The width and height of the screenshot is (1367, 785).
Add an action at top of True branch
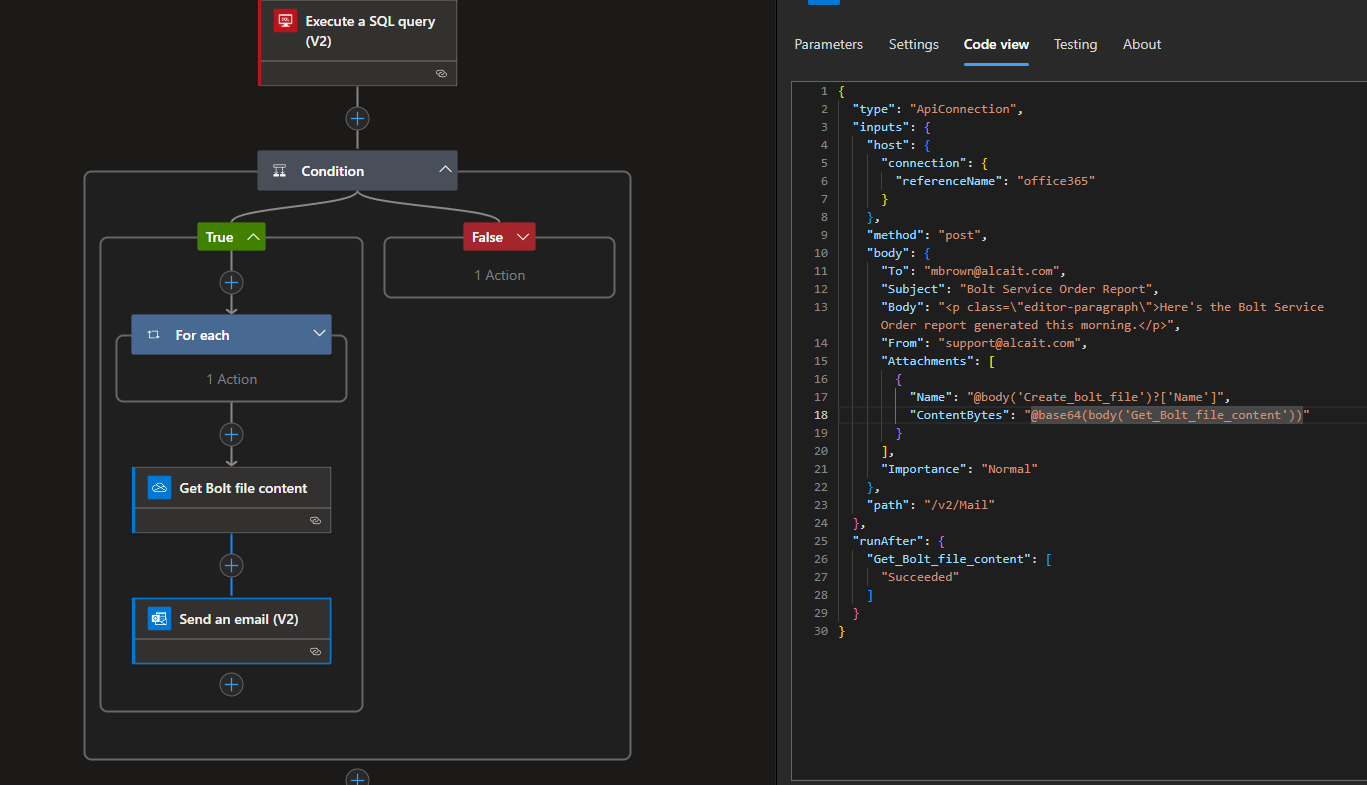(x=232, y=282)
